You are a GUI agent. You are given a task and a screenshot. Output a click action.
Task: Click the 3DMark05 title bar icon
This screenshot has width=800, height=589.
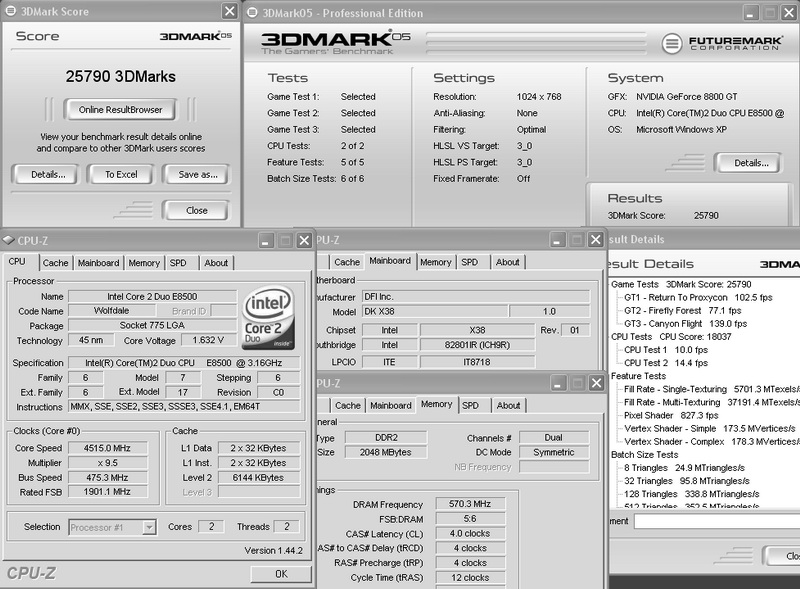click(252, 12)
